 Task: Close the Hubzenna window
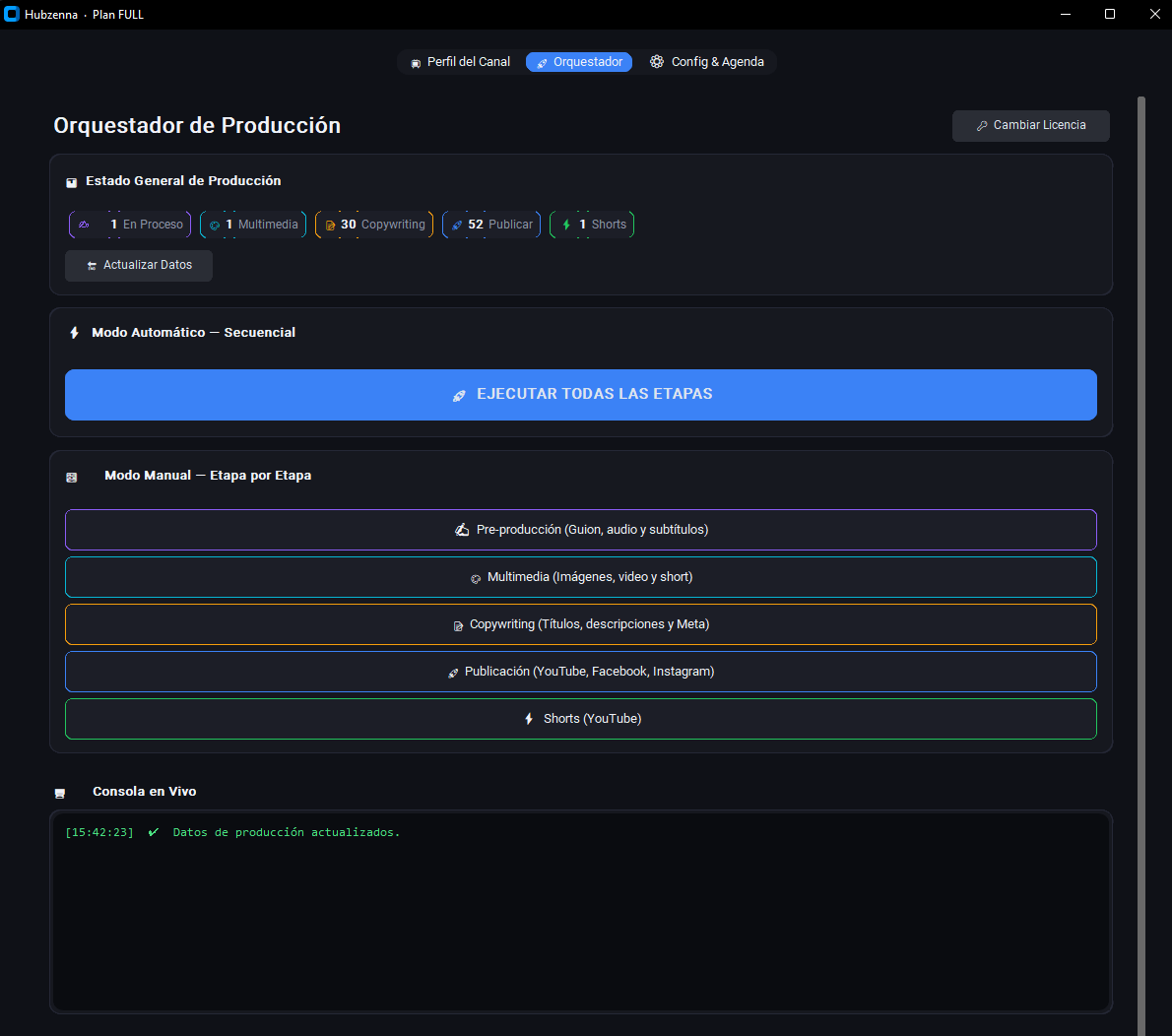point(1154,14)
